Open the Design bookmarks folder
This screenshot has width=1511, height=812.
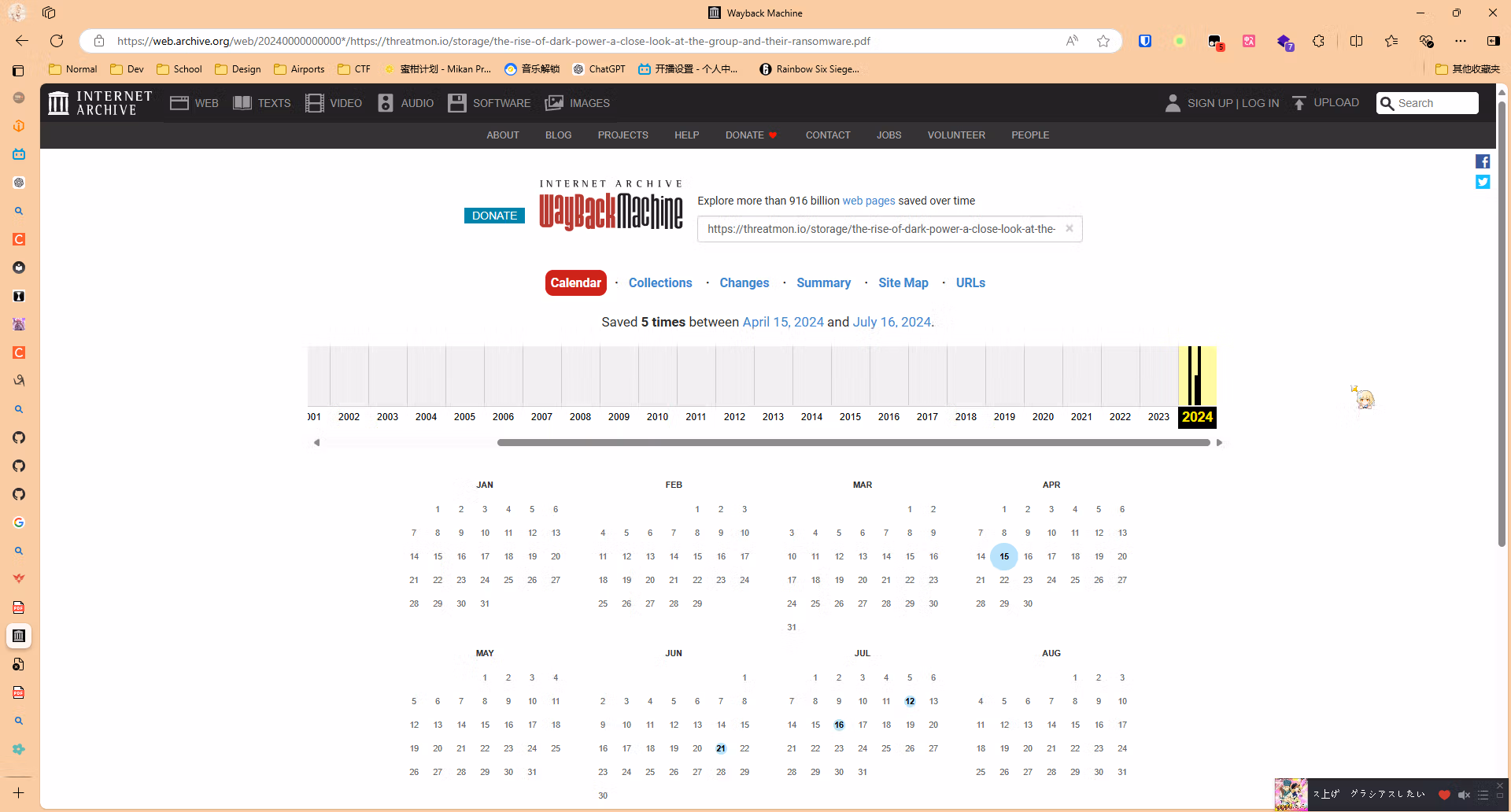pyautogui.click(x=238, y=69)
